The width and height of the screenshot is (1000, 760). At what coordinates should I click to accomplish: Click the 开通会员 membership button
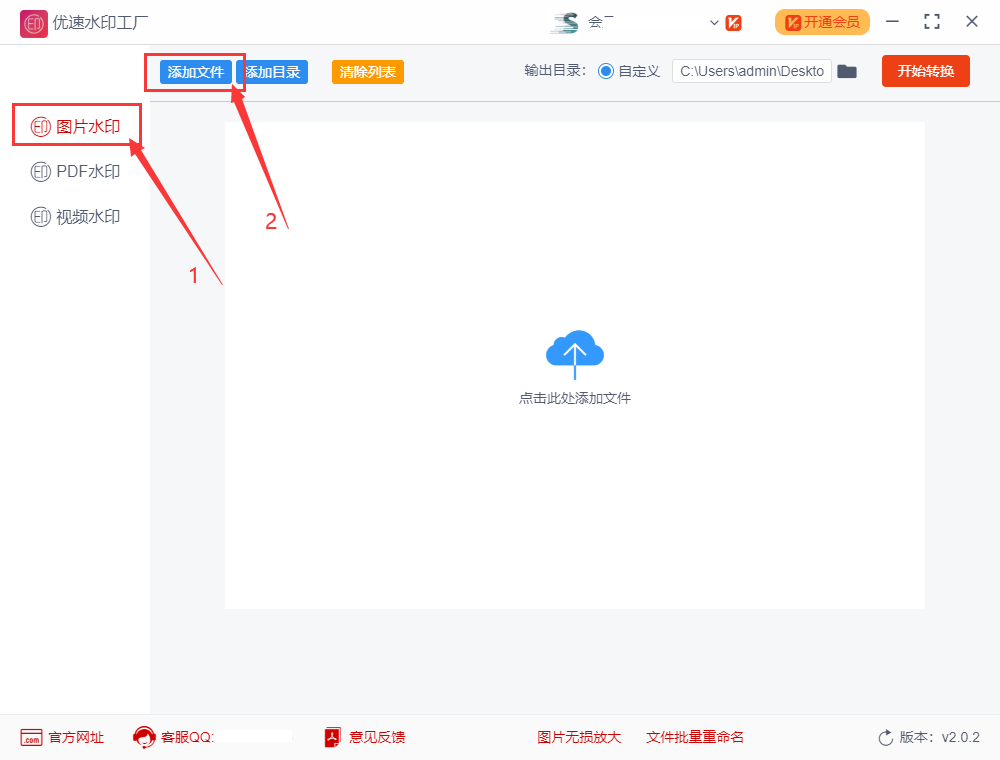click(x=822, y=21)
